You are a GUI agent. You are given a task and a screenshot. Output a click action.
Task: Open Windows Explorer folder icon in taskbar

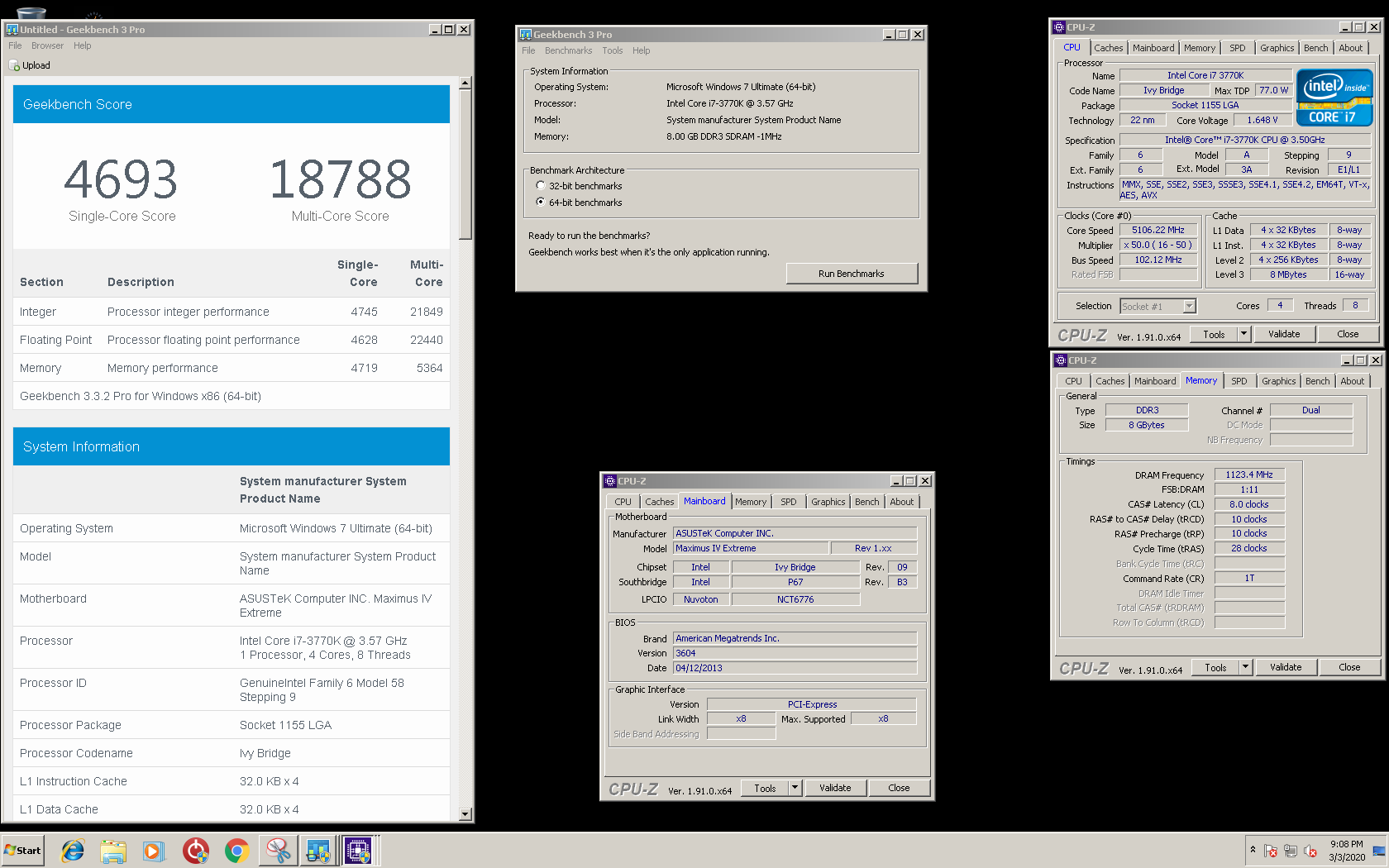click(x=113, y=850)
